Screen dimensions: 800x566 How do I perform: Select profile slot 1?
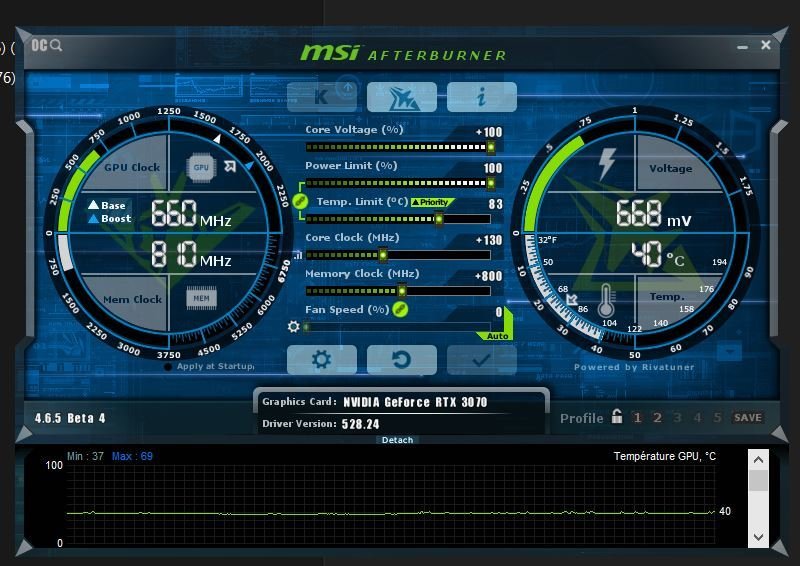coord(637,417)
